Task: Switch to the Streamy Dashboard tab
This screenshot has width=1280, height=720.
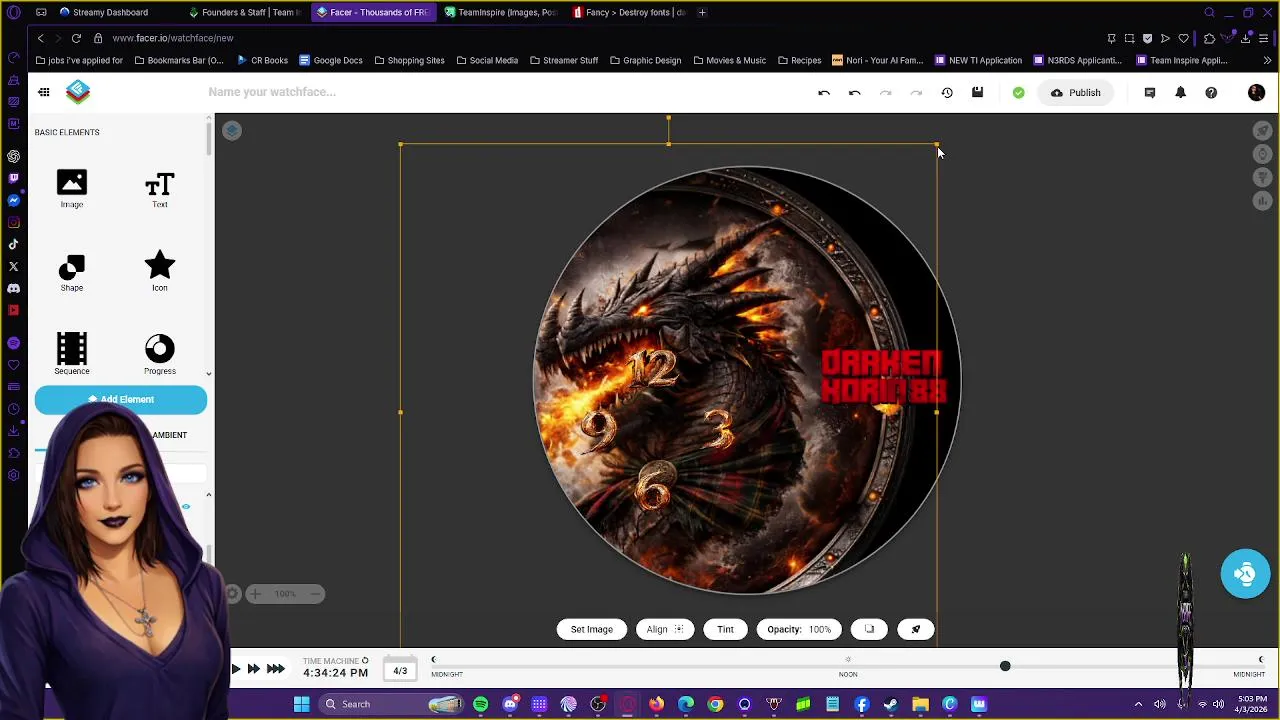Action: [110, 12]
